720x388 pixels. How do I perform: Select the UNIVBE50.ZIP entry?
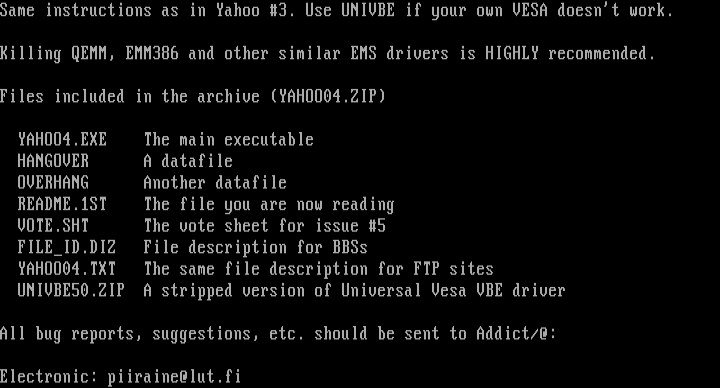[x=71, y=290]
